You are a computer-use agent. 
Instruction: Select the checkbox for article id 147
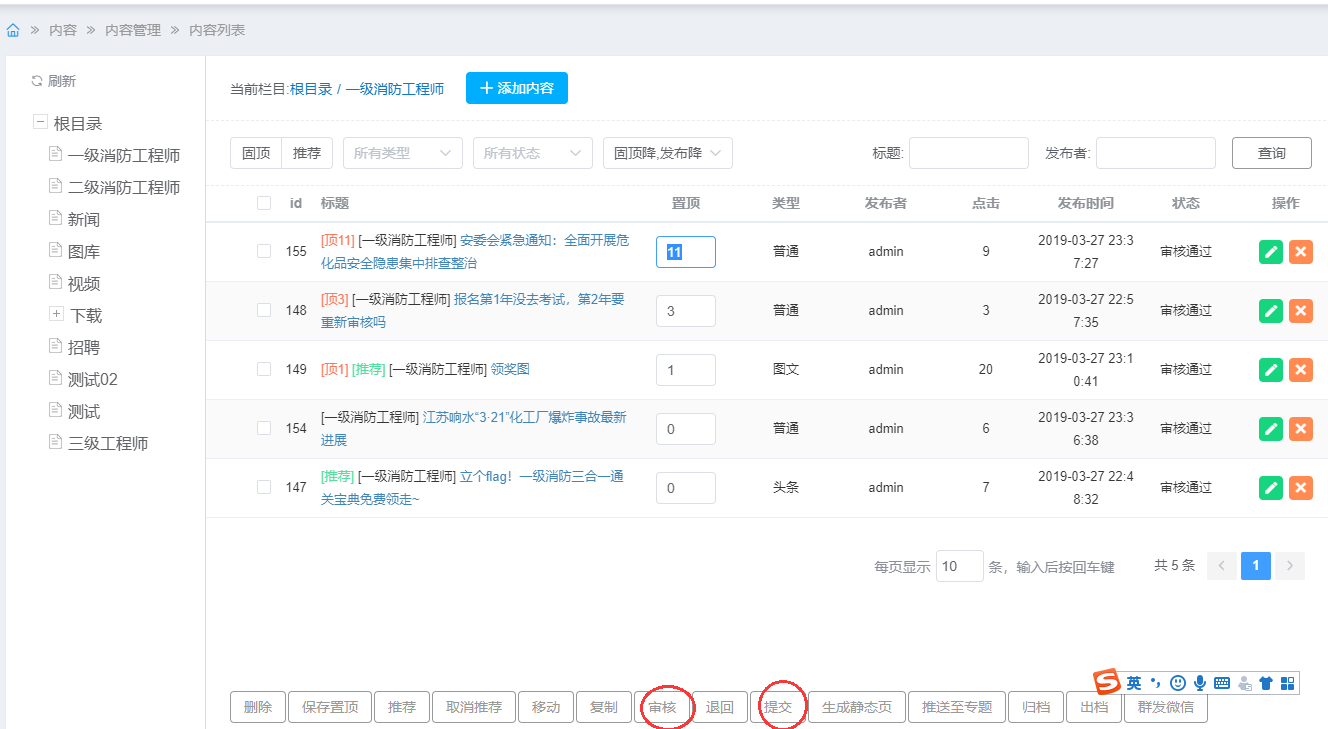pos(264,488)
